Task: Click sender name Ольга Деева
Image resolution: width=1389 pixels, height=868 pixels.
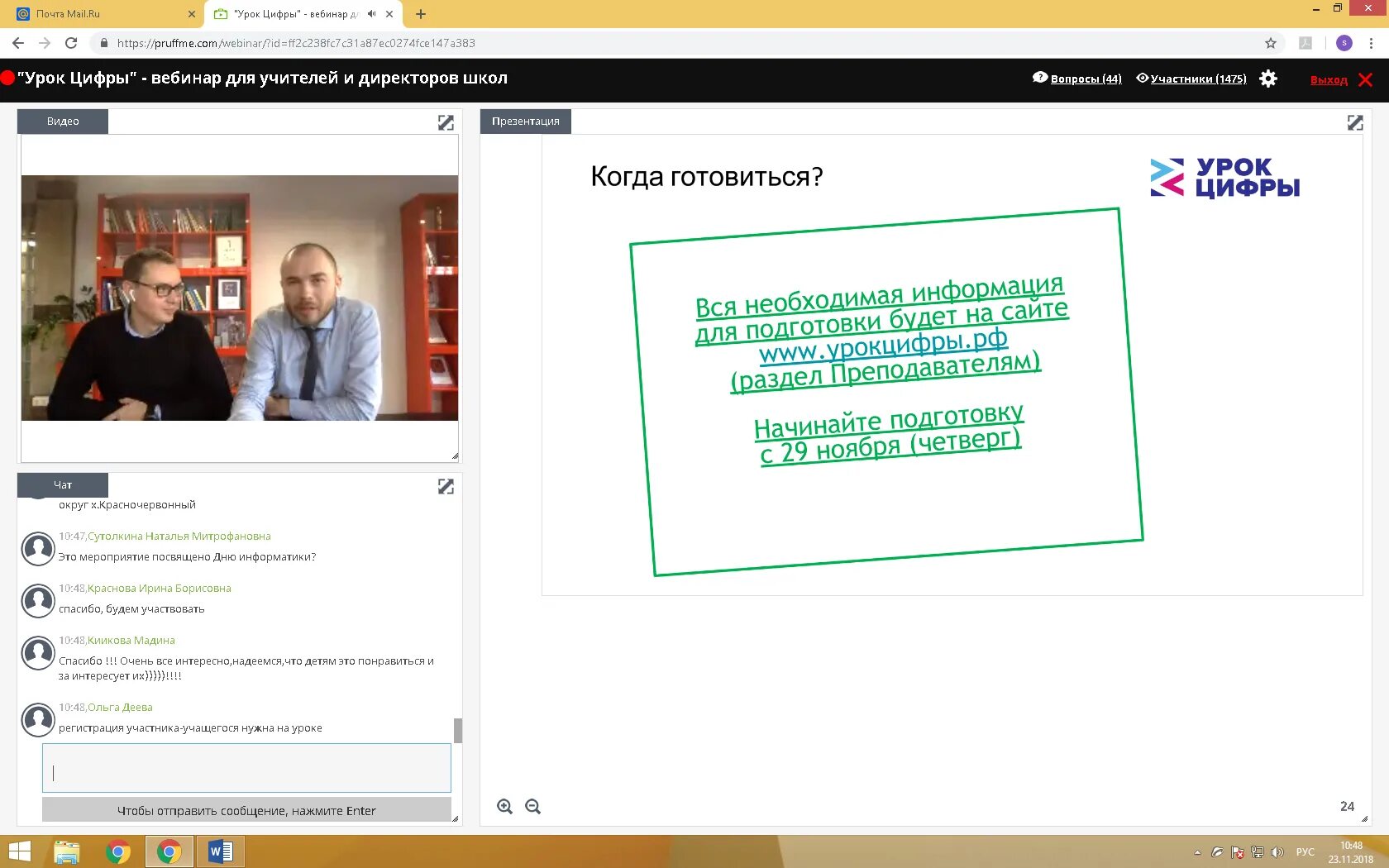Action: tap(120, 708)
